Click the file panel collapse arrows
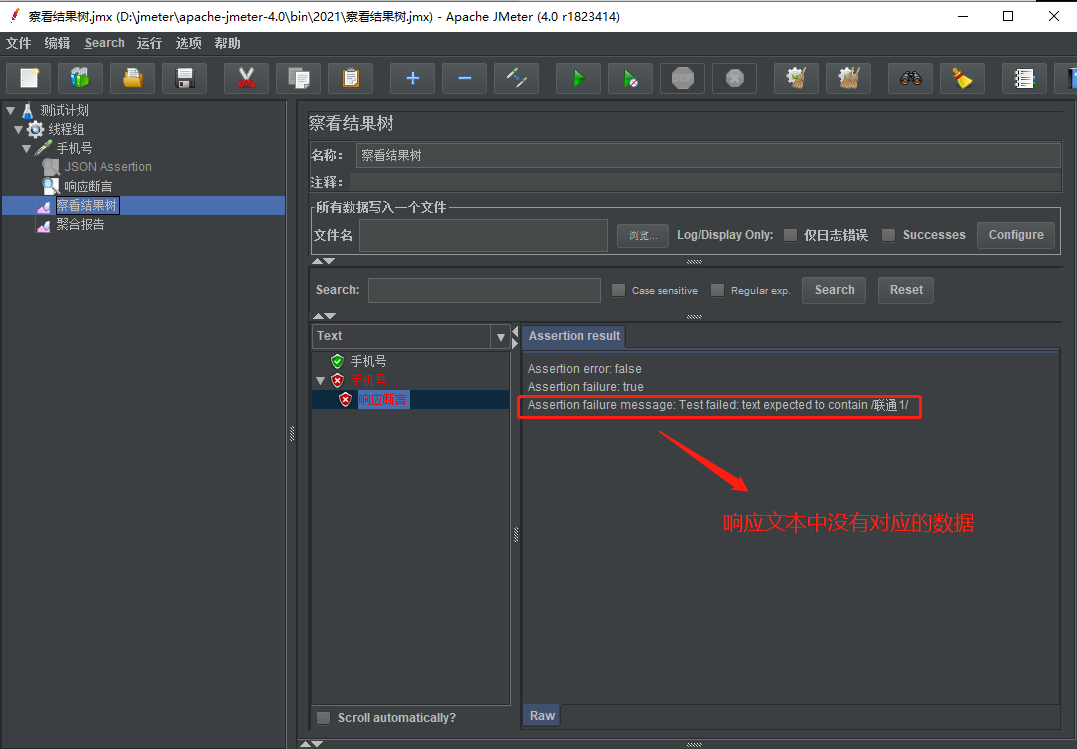The image size is (1077, 749). click(x=324, y=261)
